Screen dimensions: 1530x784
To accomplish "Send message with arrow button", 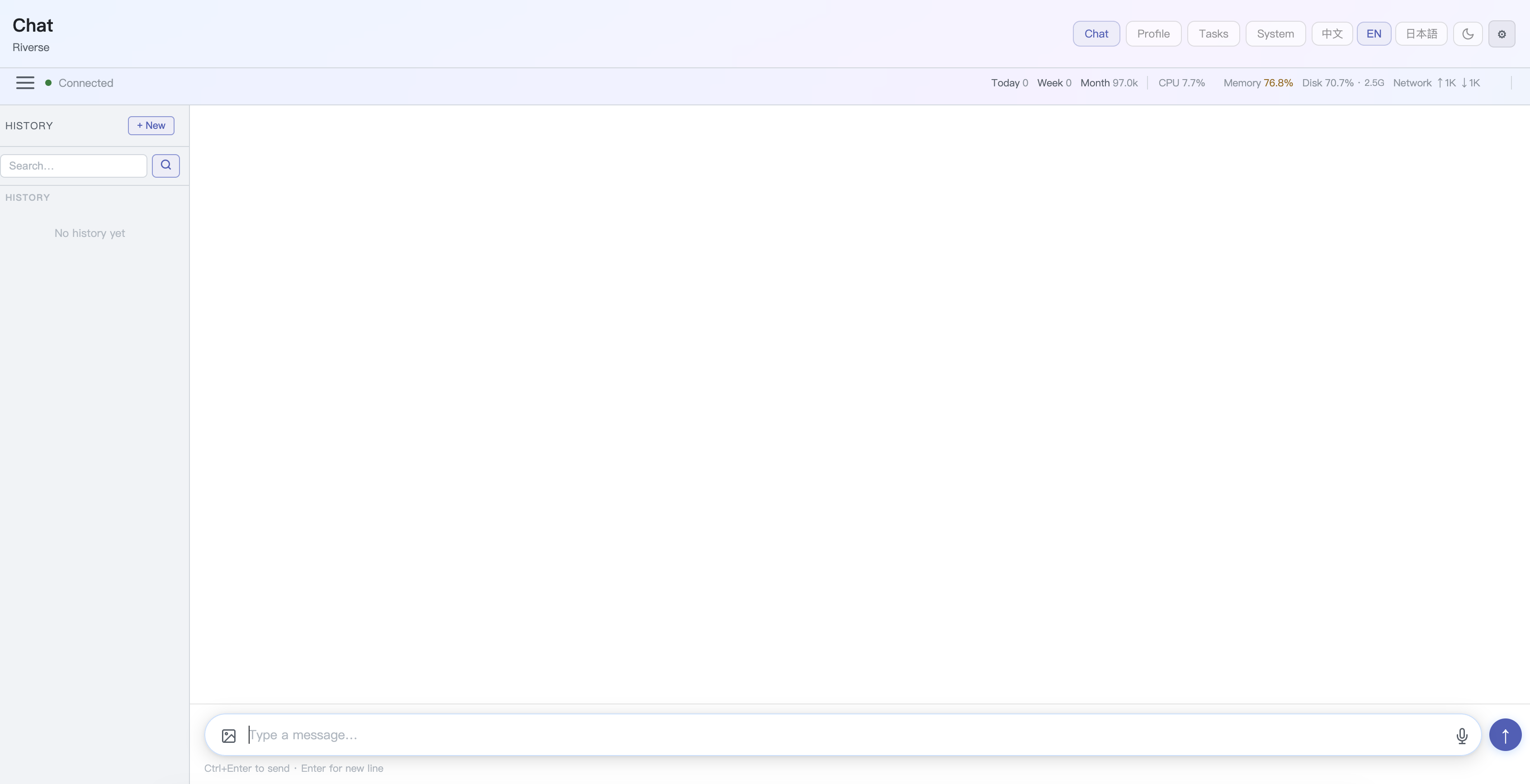I will pyautogui.click(x=1505, y=735).
